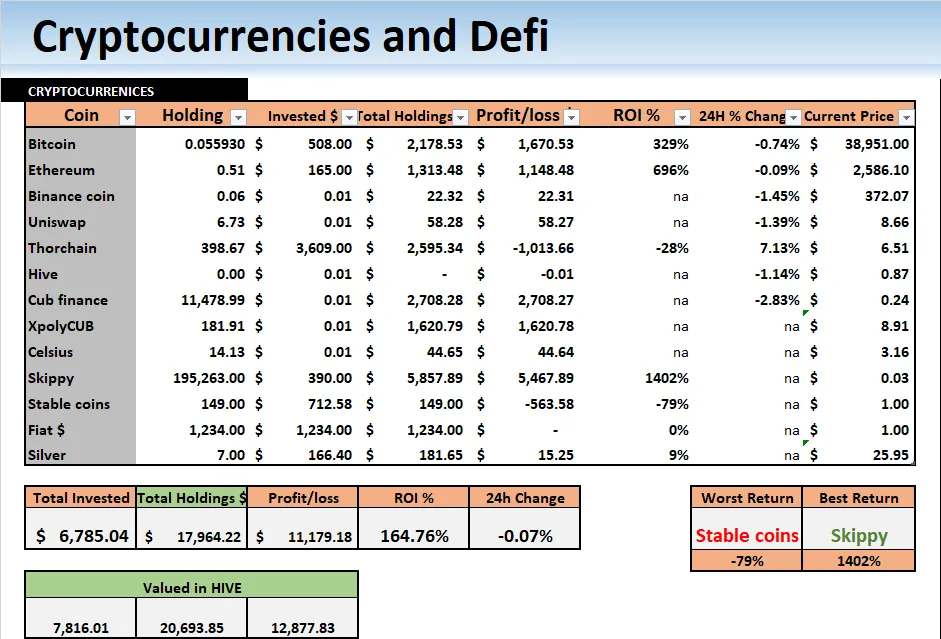Select the 24h Change summary header
The height and width of the screenshot is (639, 941).
click(525, 498)
